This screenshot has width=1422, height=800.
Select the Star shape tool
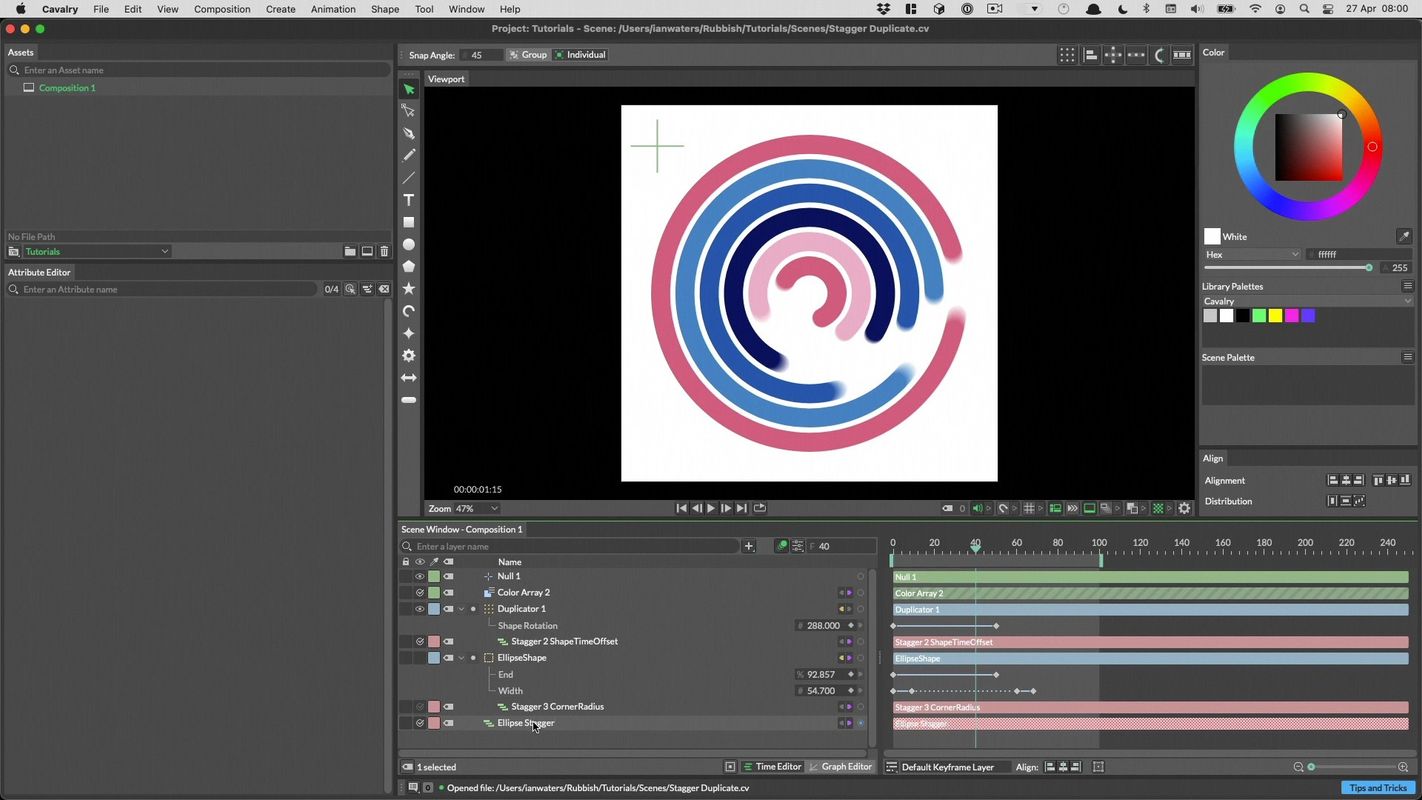(408, 289)
